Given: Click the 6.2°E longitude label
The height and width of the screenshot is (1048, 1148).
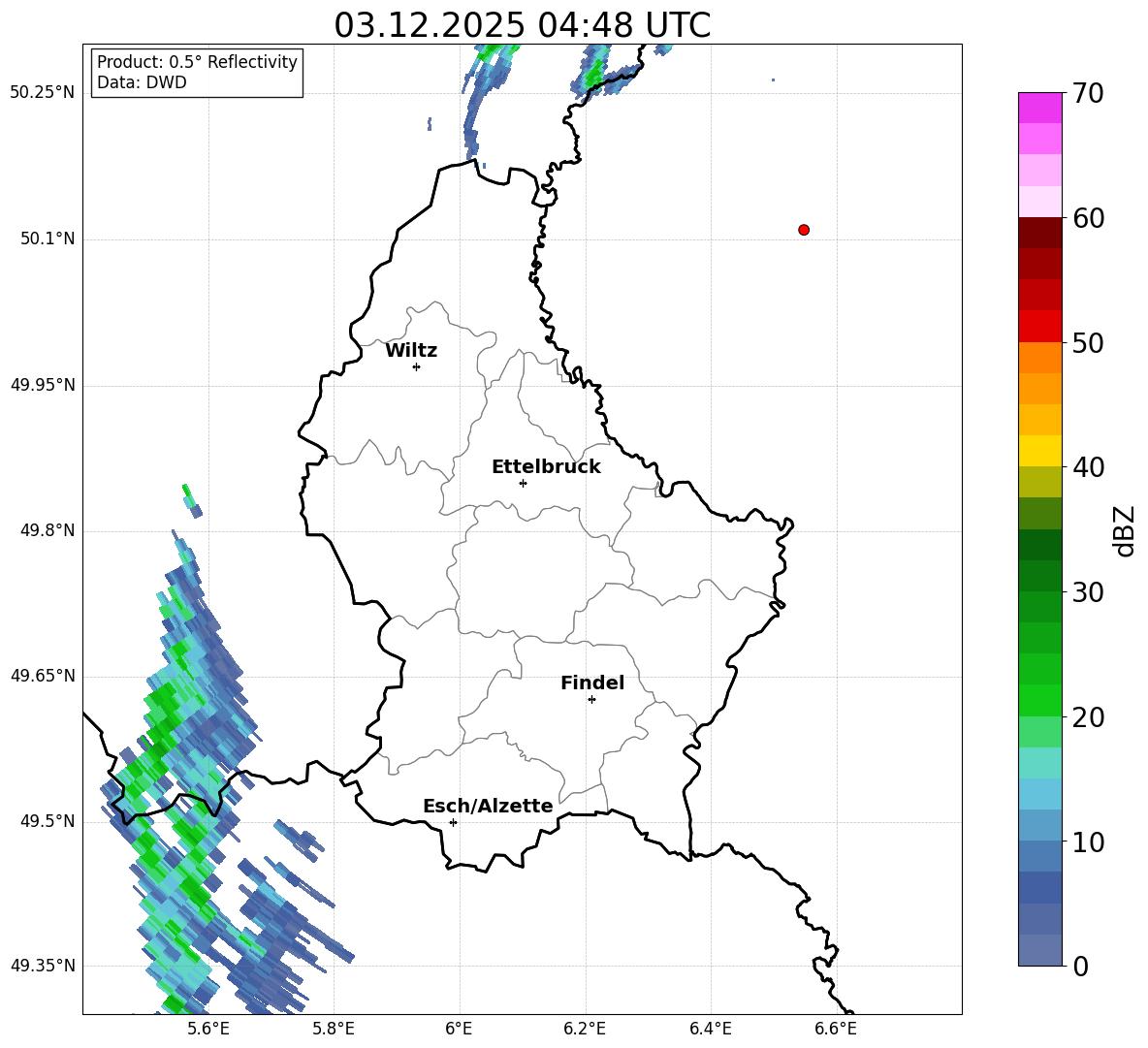Looking at the screenshot, I should tap(585, 1029).
